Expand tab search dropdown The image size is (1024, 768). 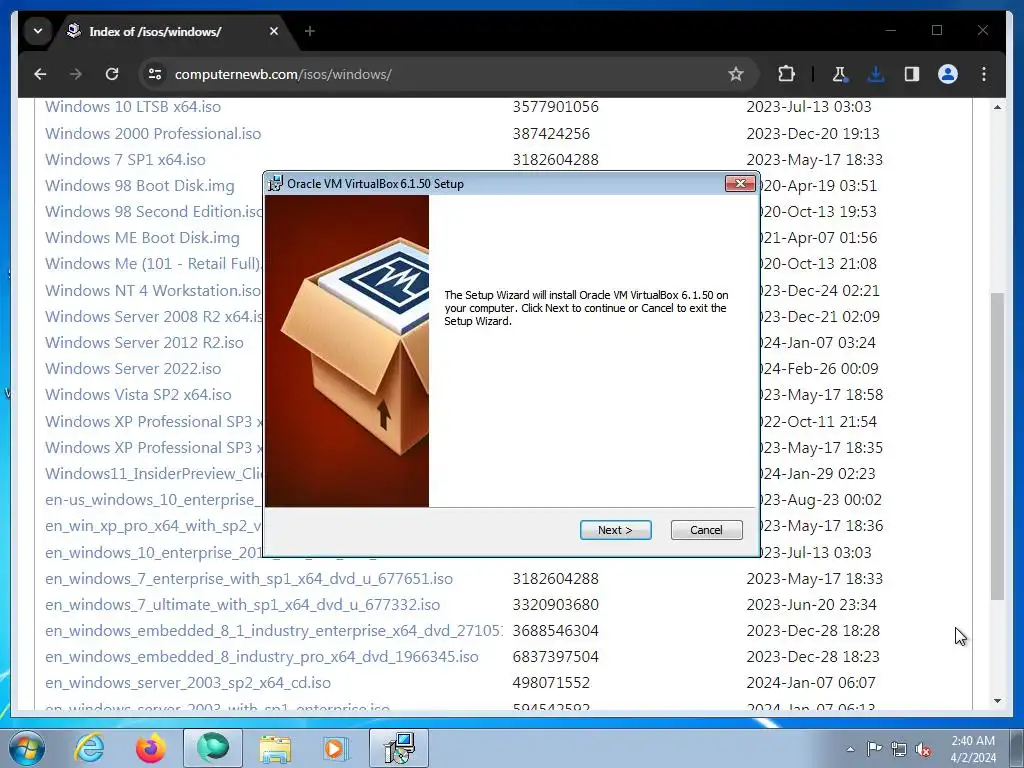38,31
